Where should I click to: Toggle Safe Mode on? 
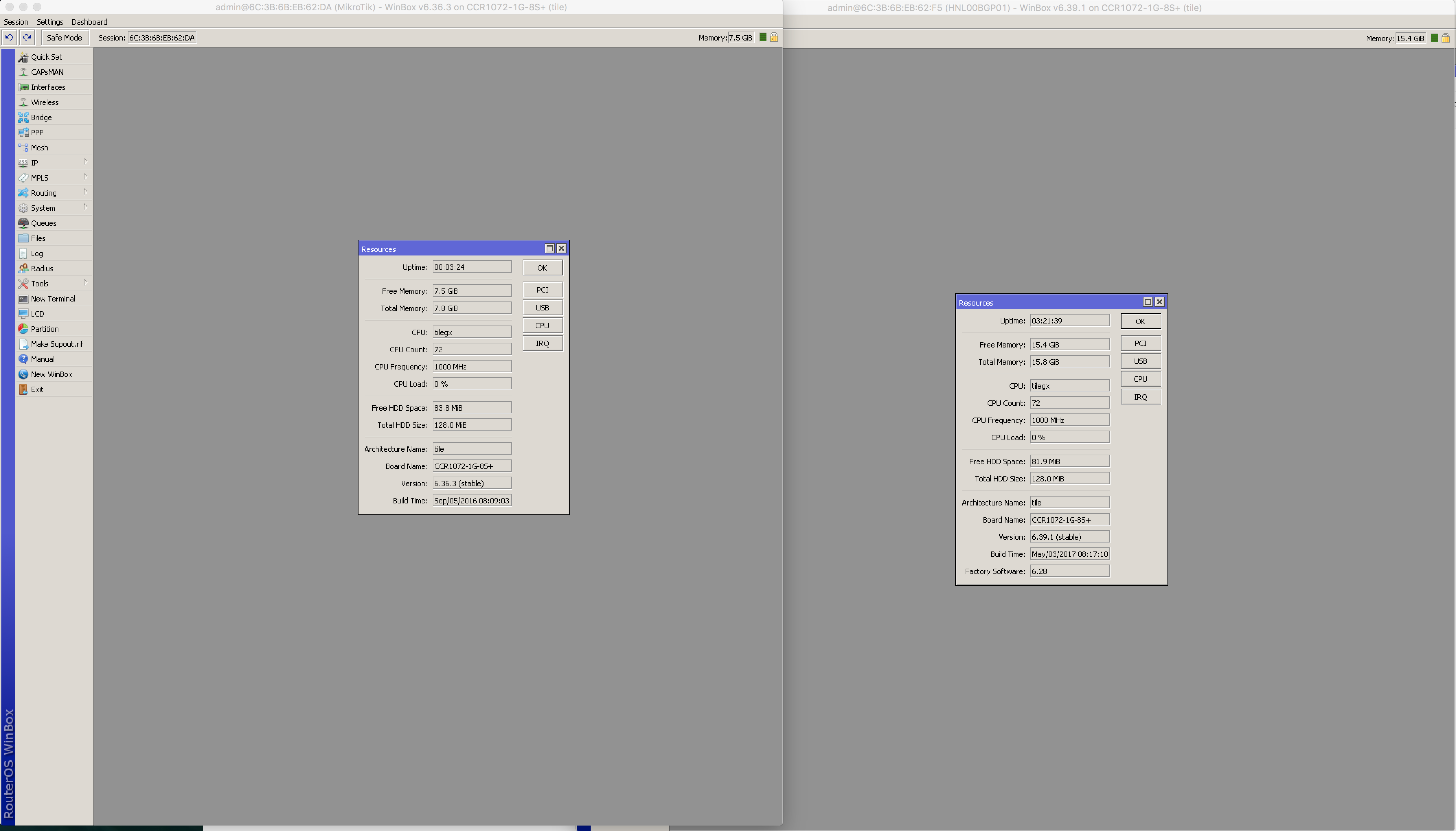coord(65,38)
